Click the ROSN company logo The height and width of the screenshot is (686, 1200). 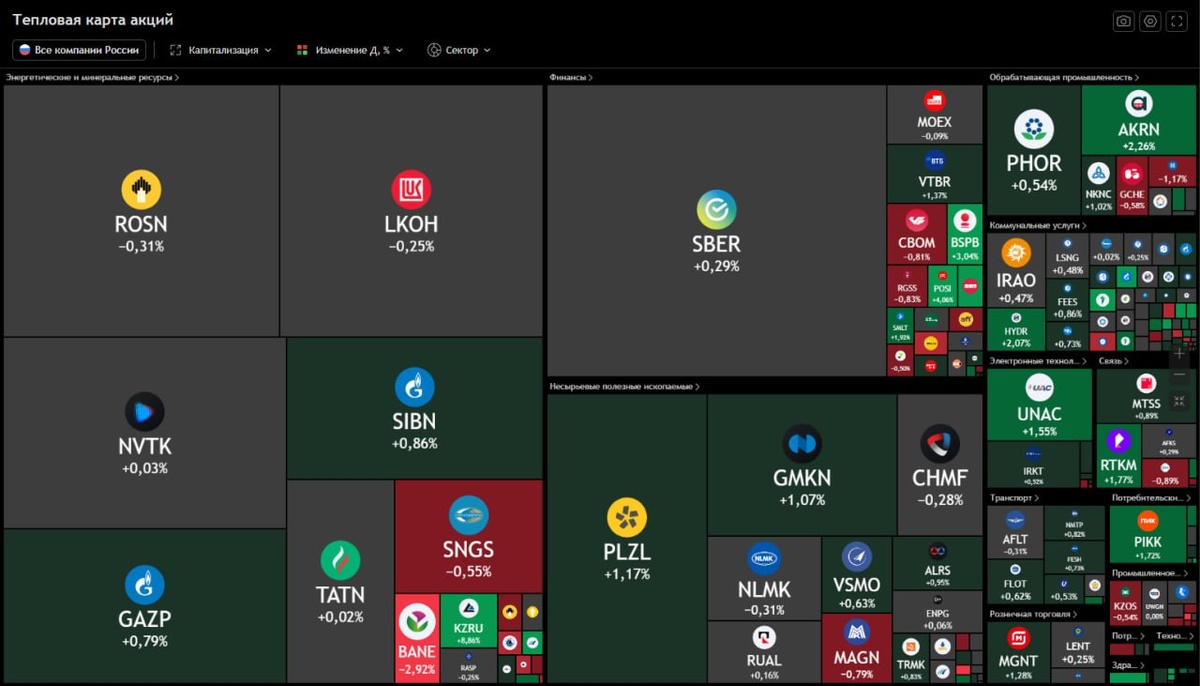pos(141,190)
